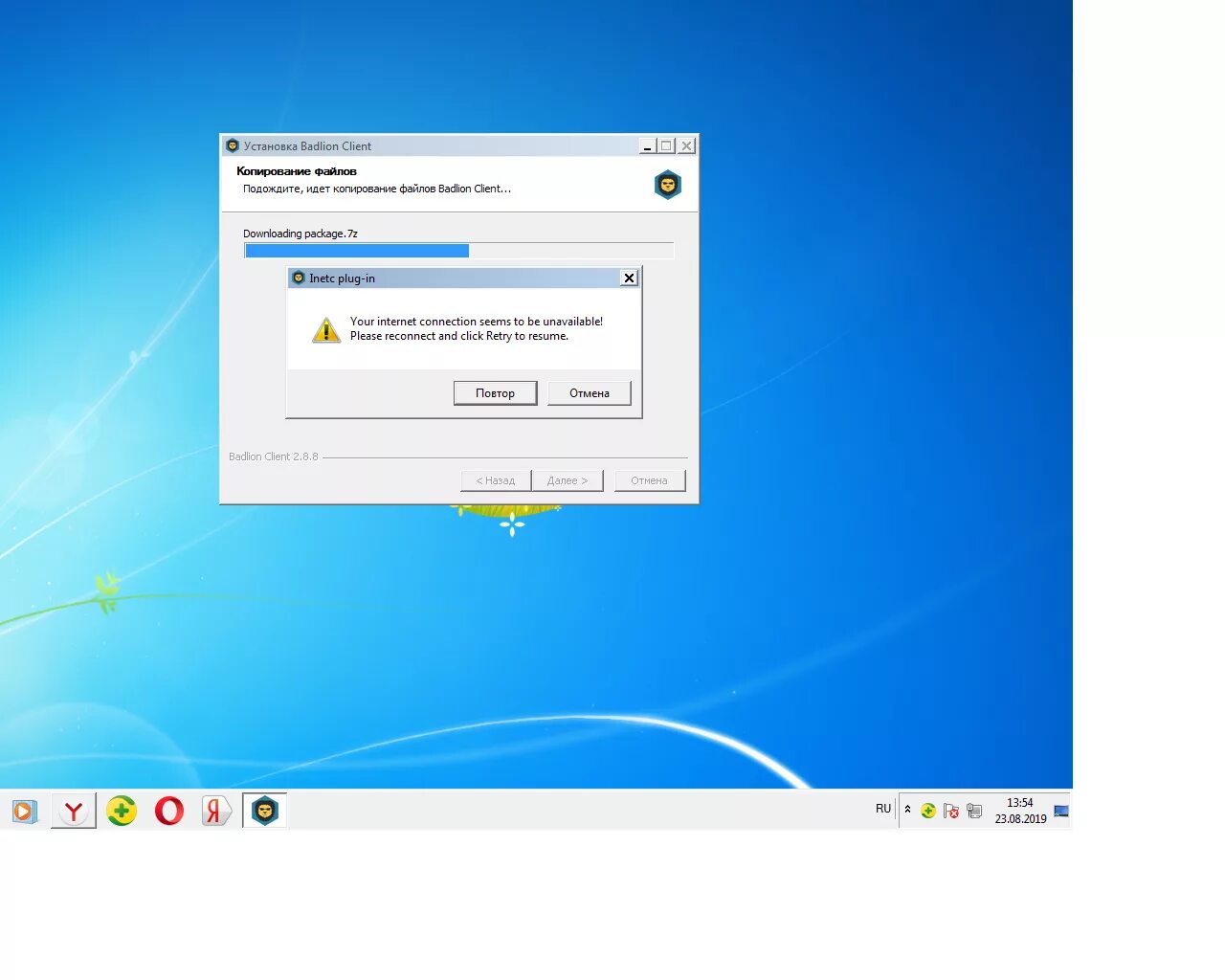Click the 'Копирование файлов' heading

coord(297,171)
